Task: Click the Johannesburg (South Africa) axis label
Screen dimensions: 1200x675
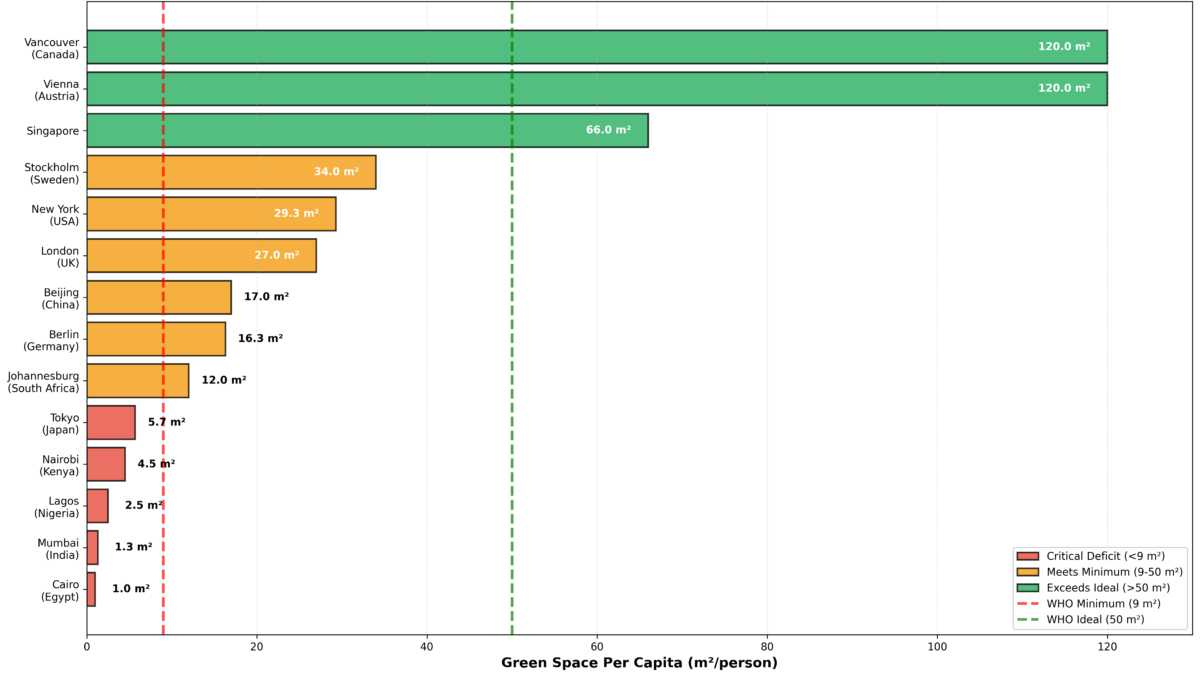Action: tap(43, 381)
